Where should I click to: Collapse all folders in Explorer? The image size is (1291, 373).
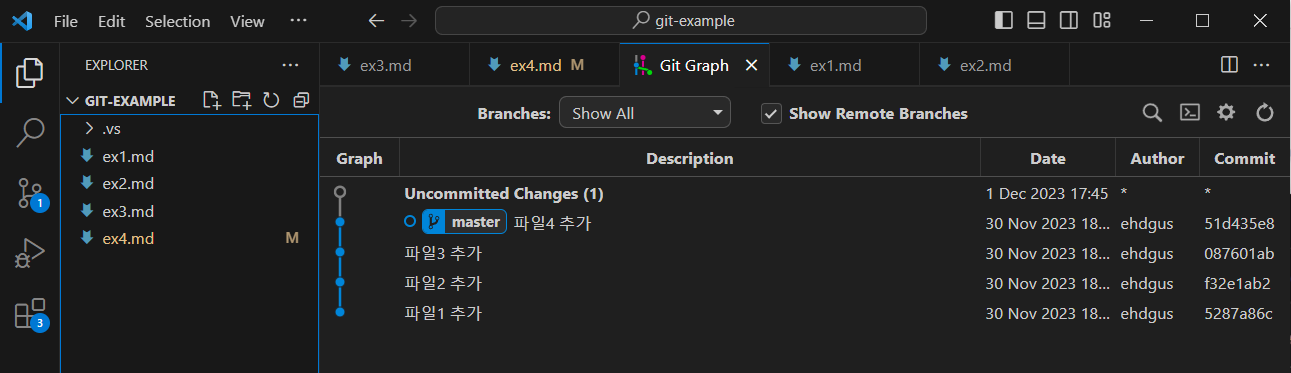pos(300,100)
